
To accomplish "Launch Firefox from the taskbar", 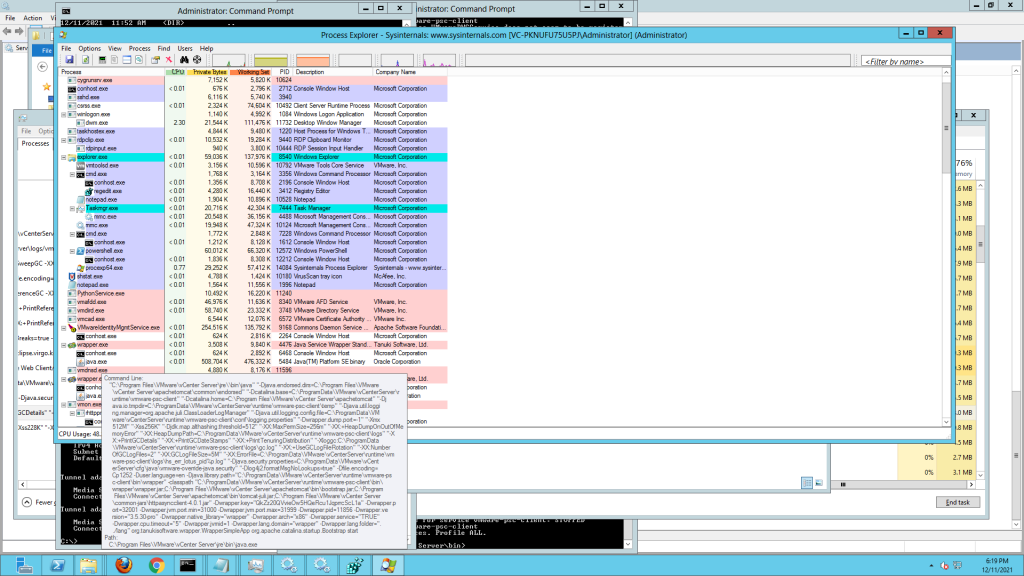I will click(123, 566).
